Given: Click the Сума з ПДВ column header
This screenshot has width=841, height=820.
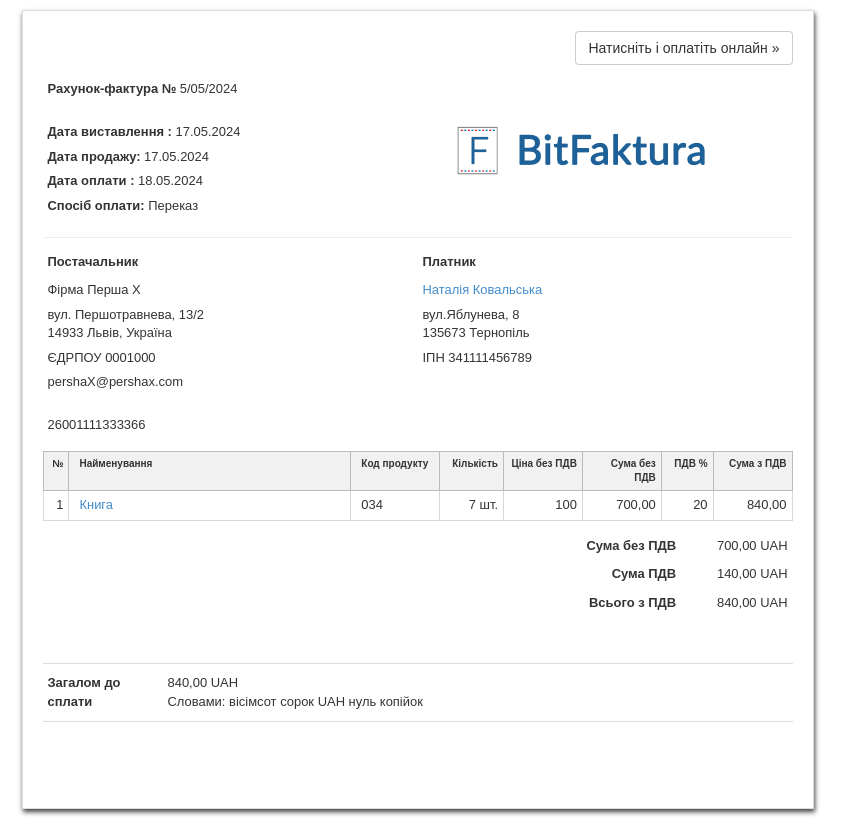Looking at the screenshot, I should pyautogui.click(x=757, y=464).
